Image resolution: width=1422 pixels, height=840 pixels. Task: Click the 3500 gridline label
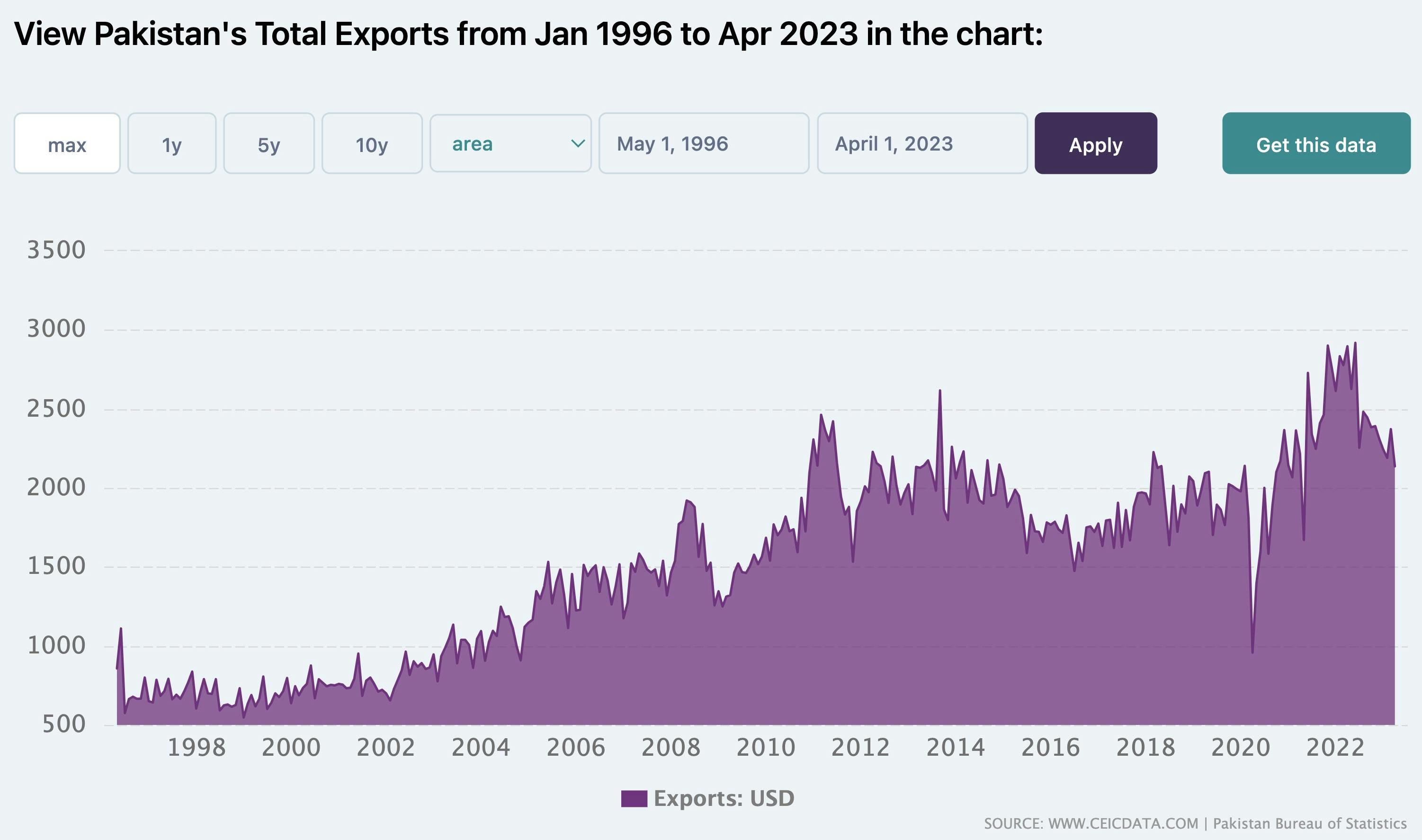coord(57,249)
